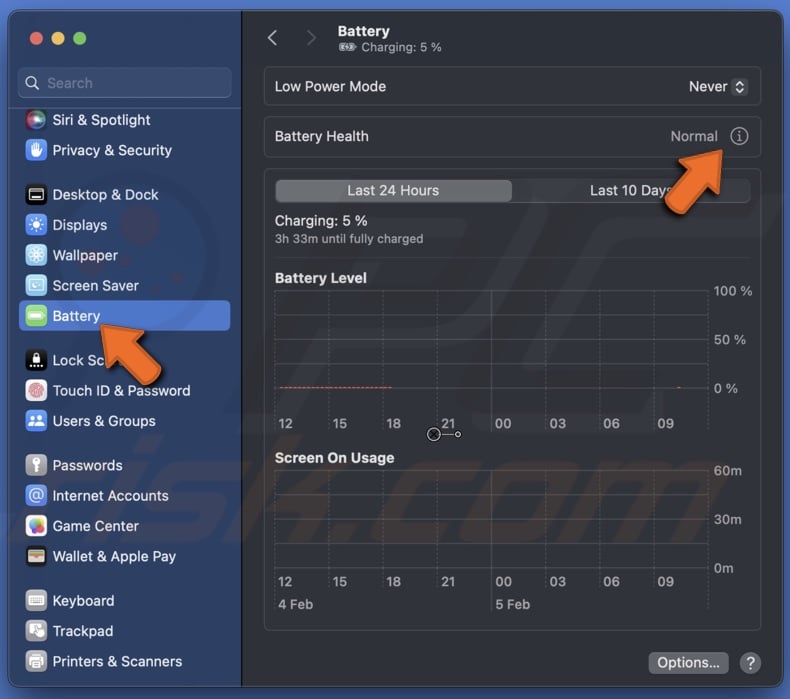Select Siri & Spotlight label in sidebar
The height and width of the screenshot is (699, 790).
coord(101,120)
